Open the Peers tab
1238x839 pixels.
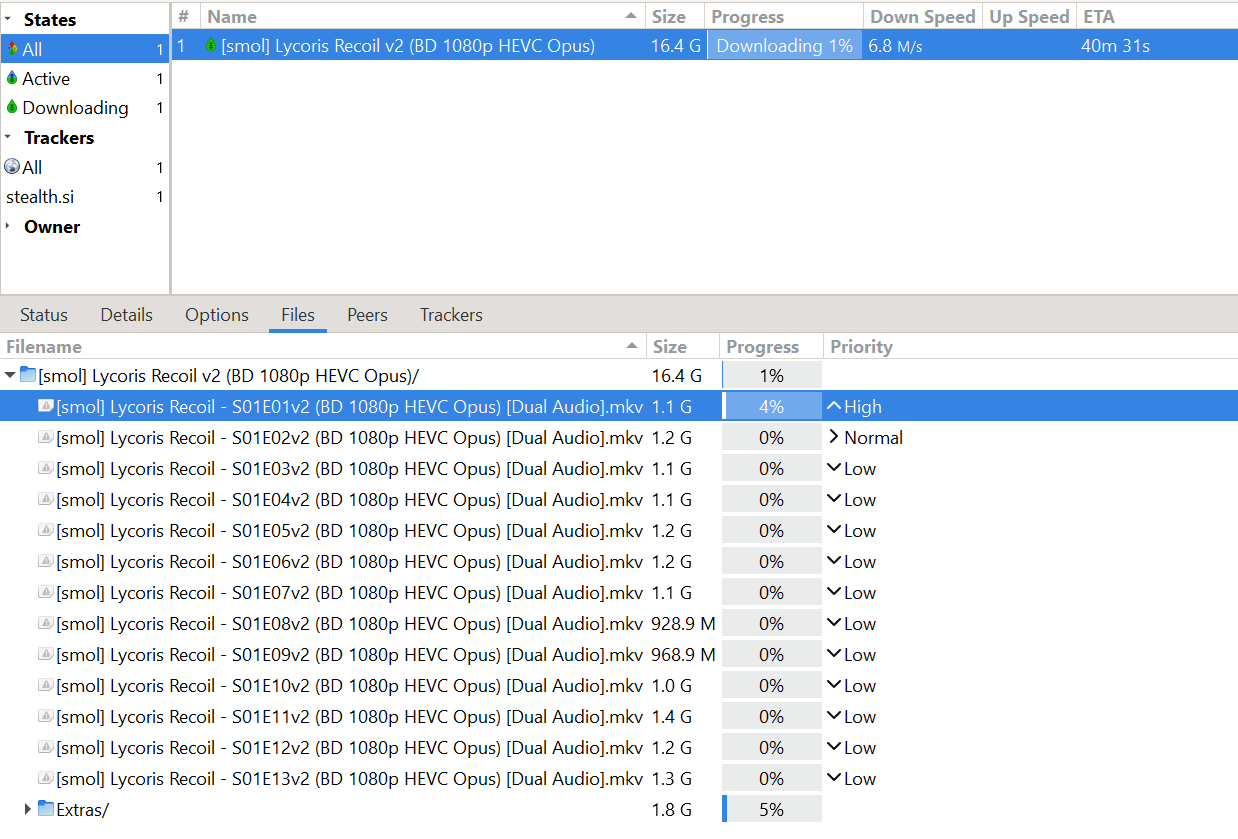pos(367,314)
